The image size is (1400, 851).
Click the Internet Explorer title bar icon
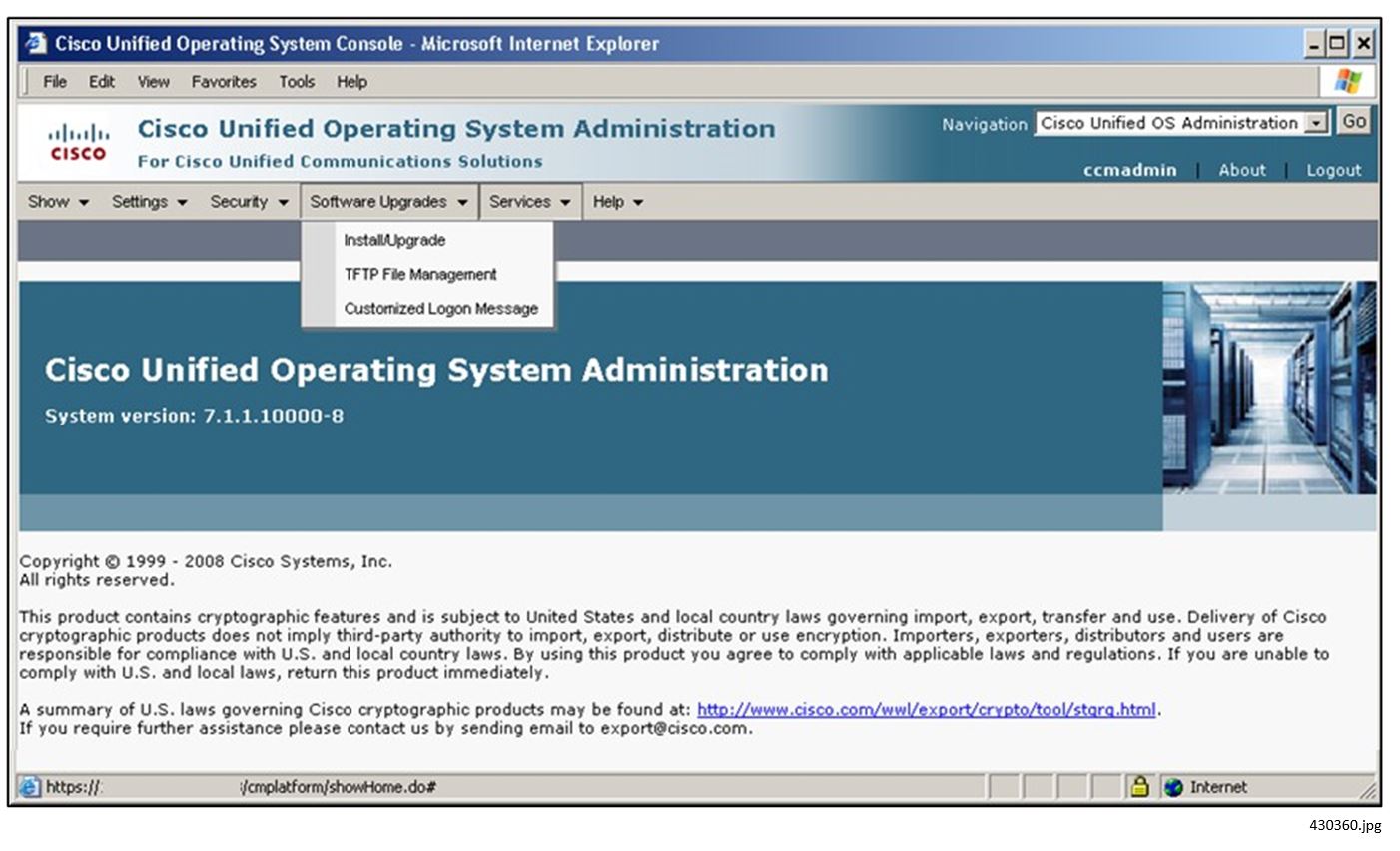pyautogui.click(x=37, y=44)
